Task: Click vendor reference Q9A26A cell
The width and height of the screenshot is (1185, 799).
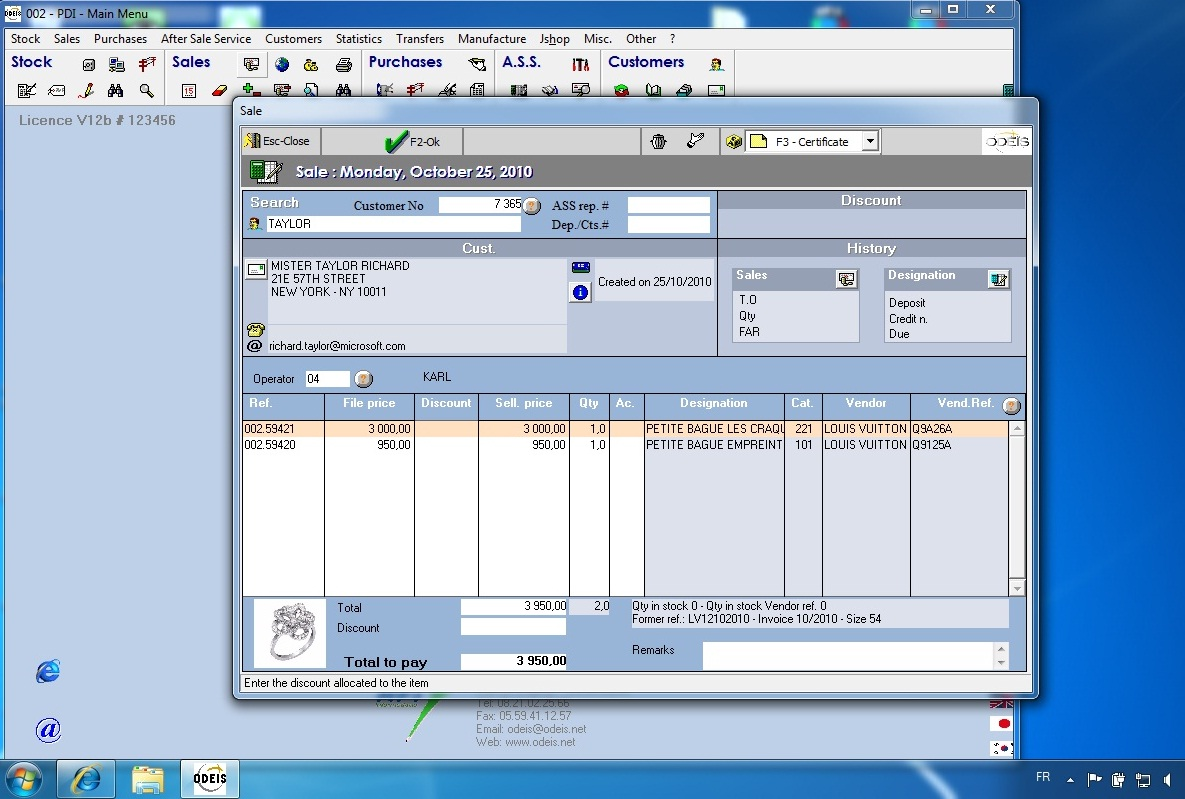Action: coord(958,429)
